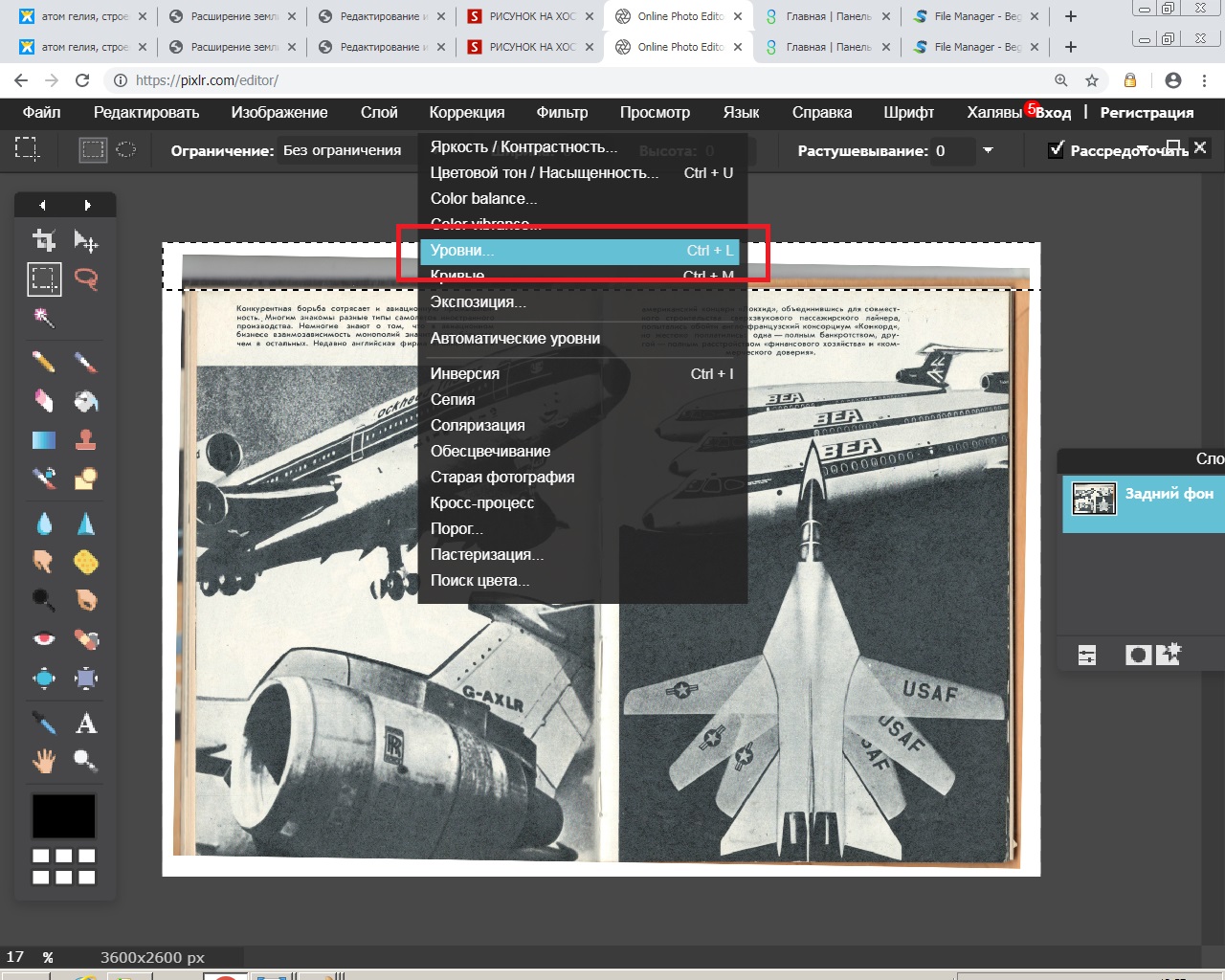Select the Paint Bucket tool
Screen dimensions: 1225x980
pos(86,400)
